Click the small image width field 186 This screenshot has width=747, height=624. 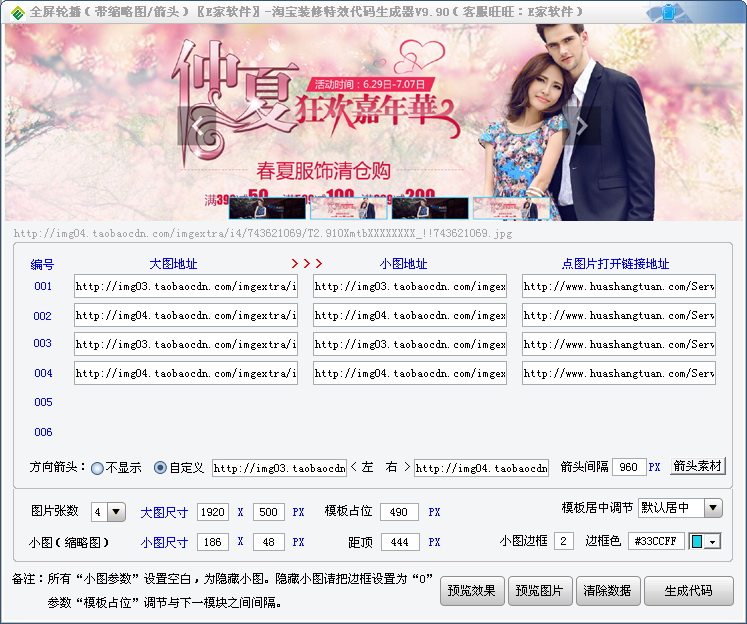[212, 542]
